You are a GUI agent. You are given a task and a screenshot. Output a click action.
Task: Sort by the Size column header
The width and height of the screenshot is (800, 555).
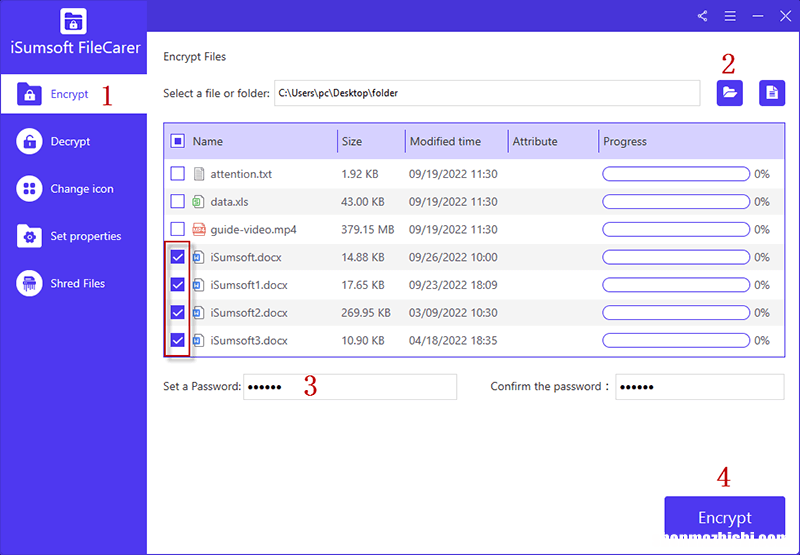tap(352, 142)
